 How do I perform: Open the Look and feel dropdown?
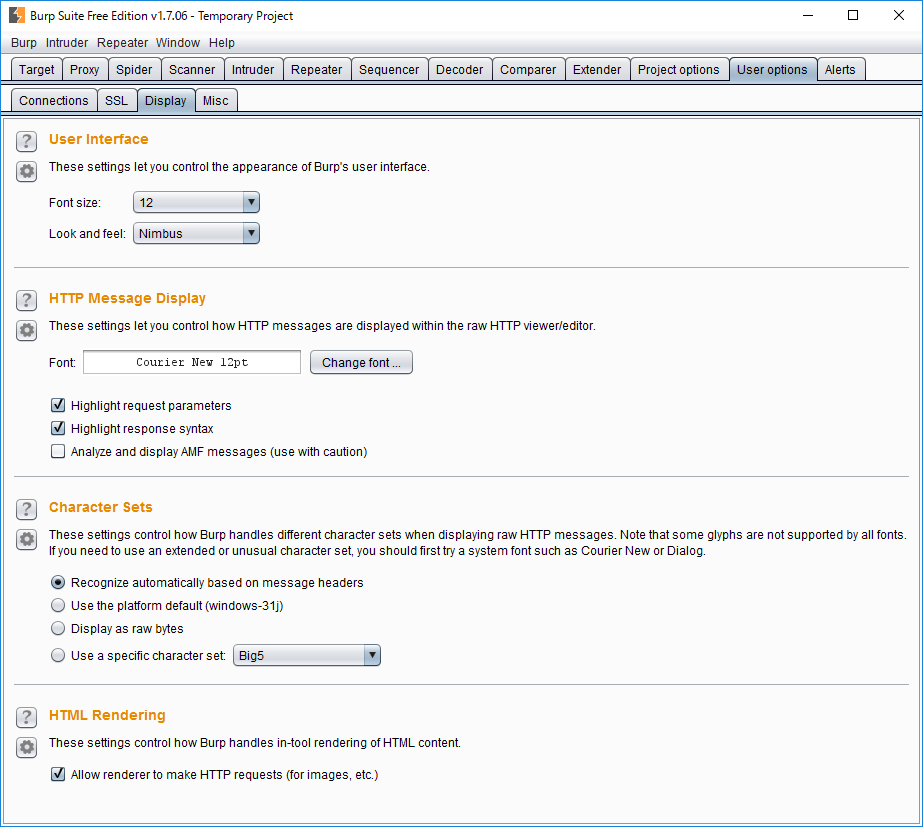pos(196,234)
